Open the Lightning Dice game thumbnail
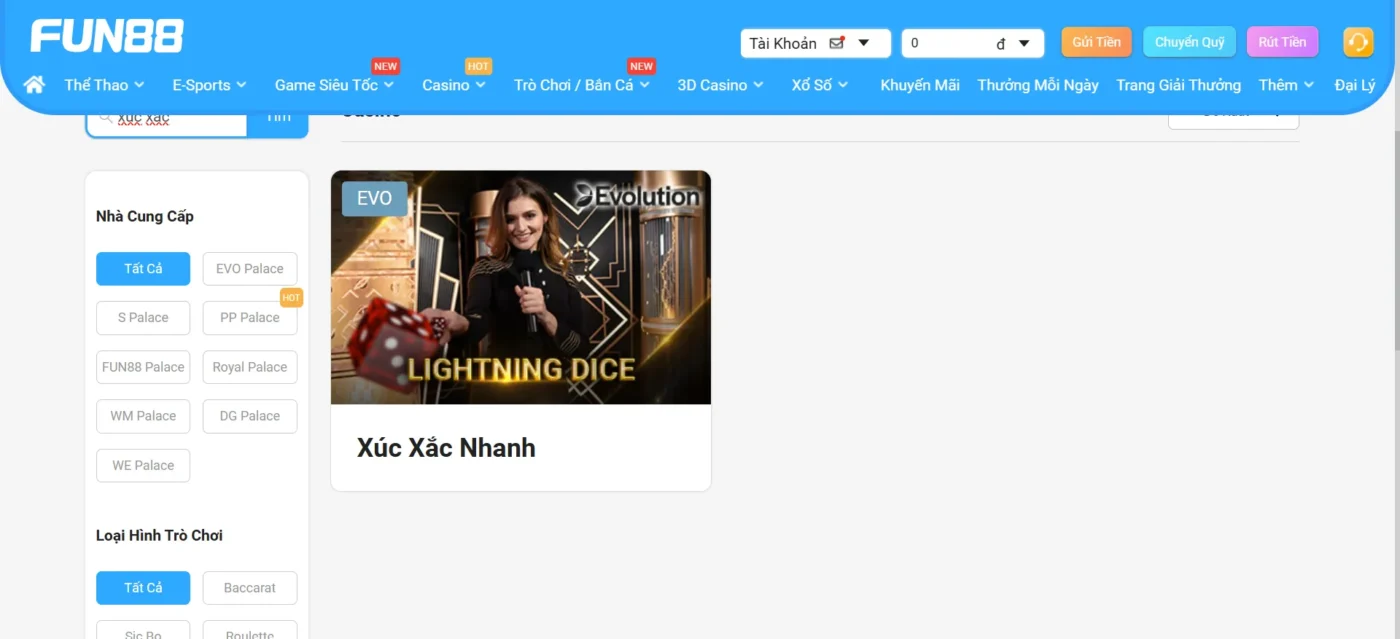Screen dimensions: 1400x639 (520, 288)
